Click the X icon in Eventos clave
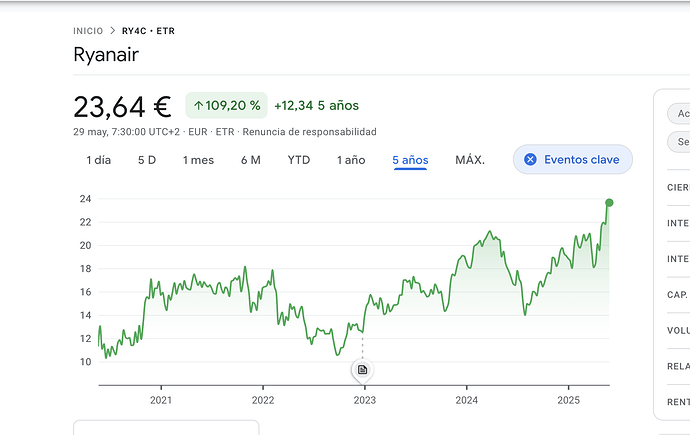This screenshot has width=690, height=435. (x=530, y=160)
